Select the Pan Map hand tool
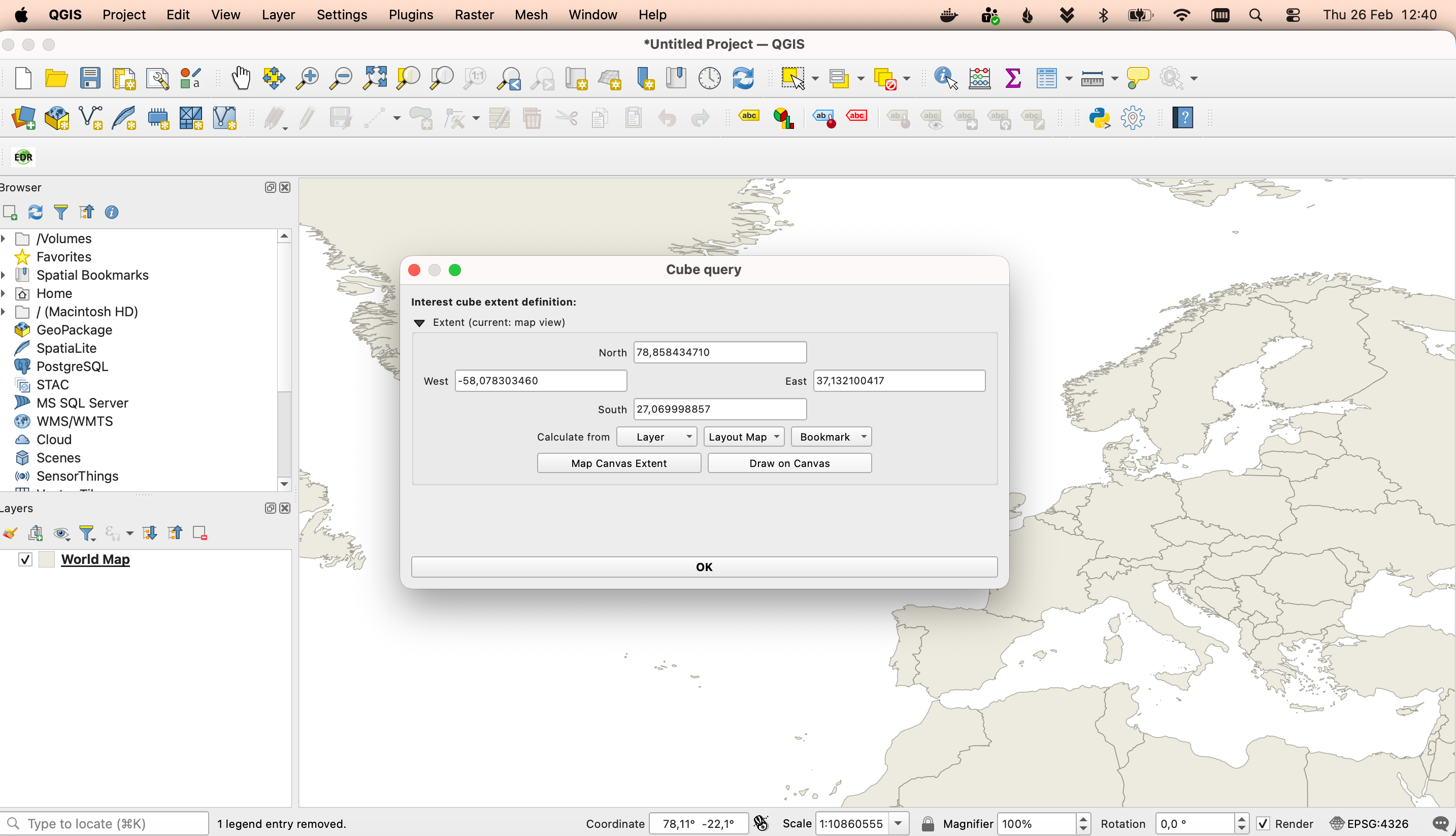 pyautogui.click(x=241, y=78)
